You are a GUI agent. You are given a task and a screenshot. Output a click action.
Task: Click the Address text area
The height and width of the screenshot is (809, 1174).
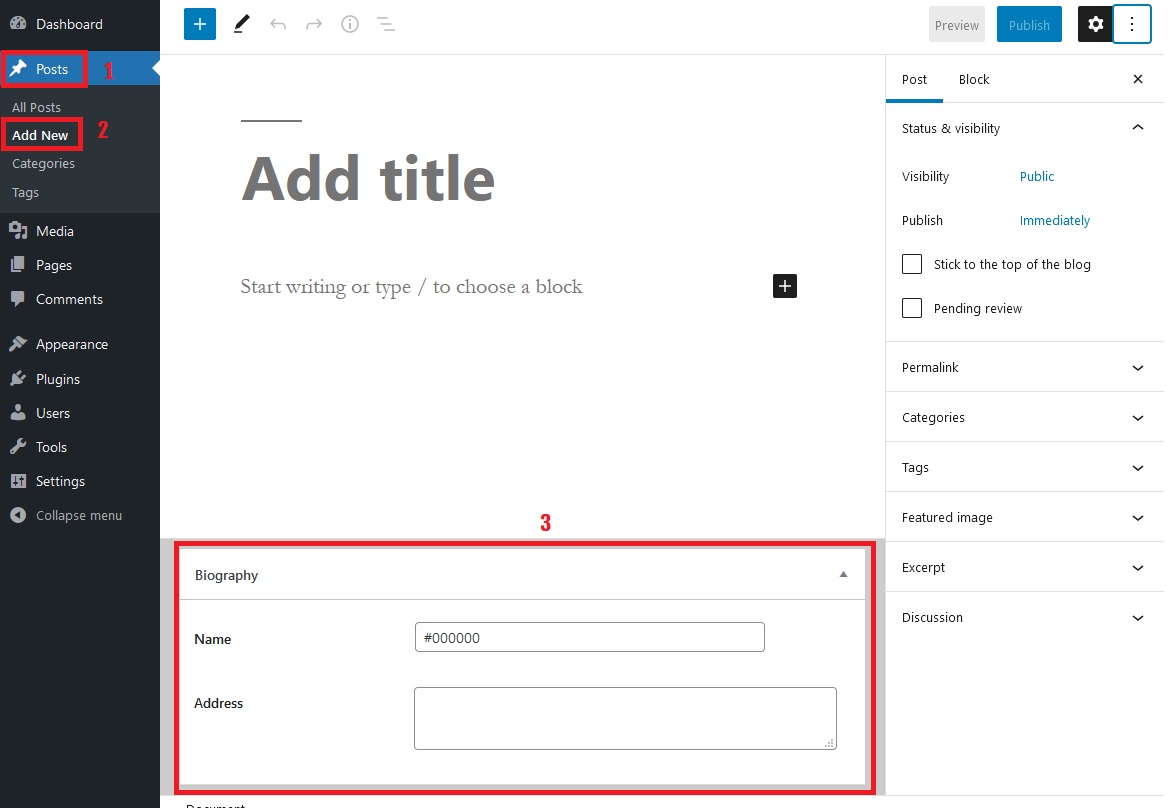[624, 718]
